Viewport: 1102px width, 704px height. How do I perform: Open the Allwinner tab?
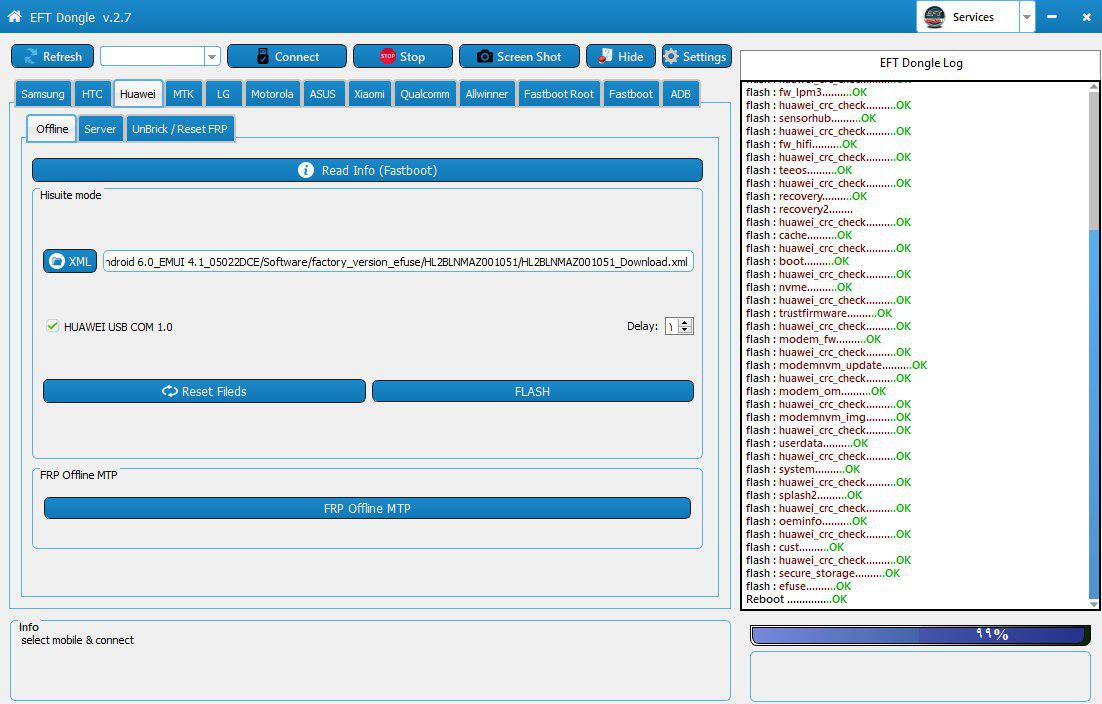point(486,94)
